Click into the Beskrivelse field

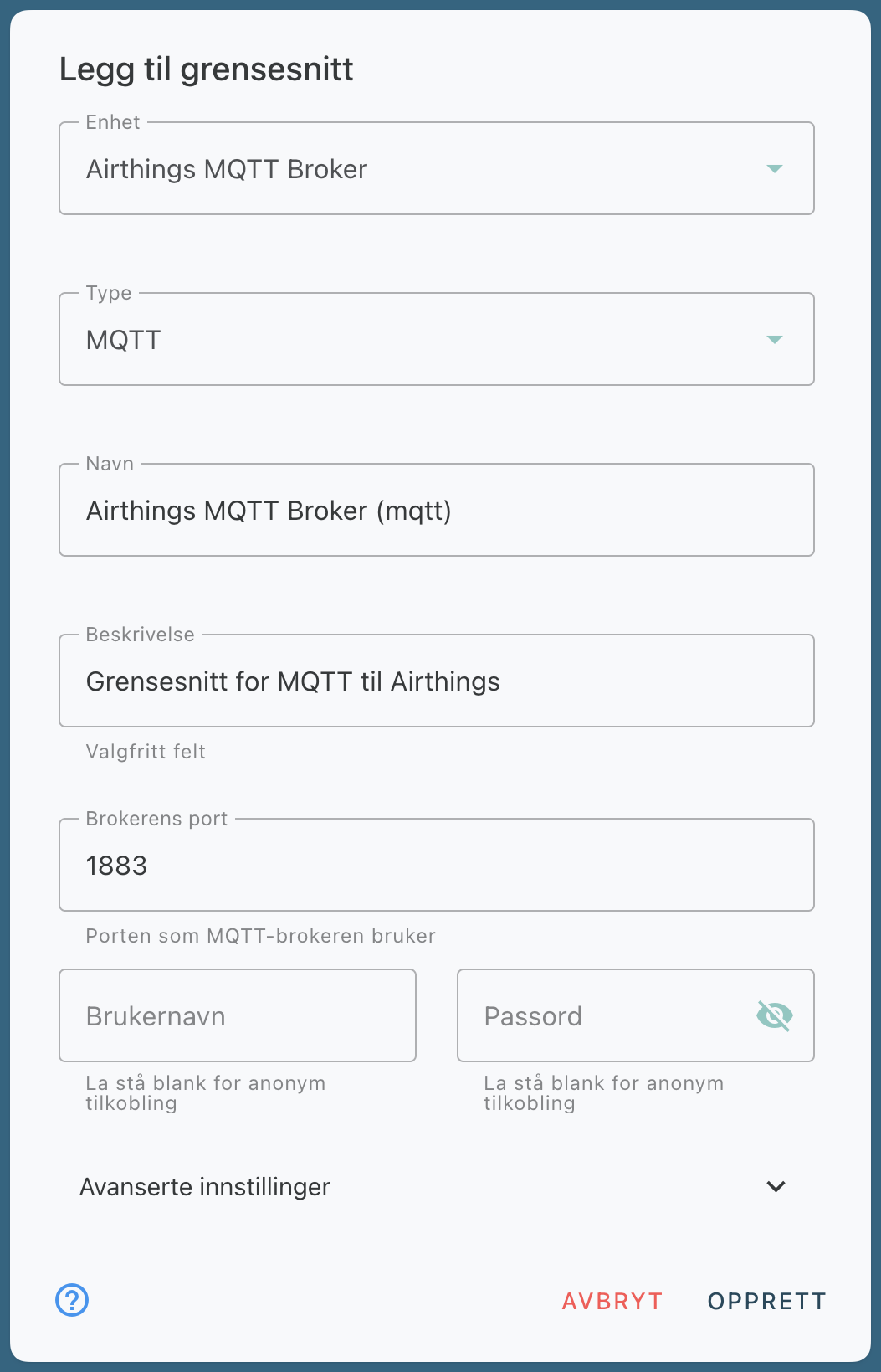435,681
